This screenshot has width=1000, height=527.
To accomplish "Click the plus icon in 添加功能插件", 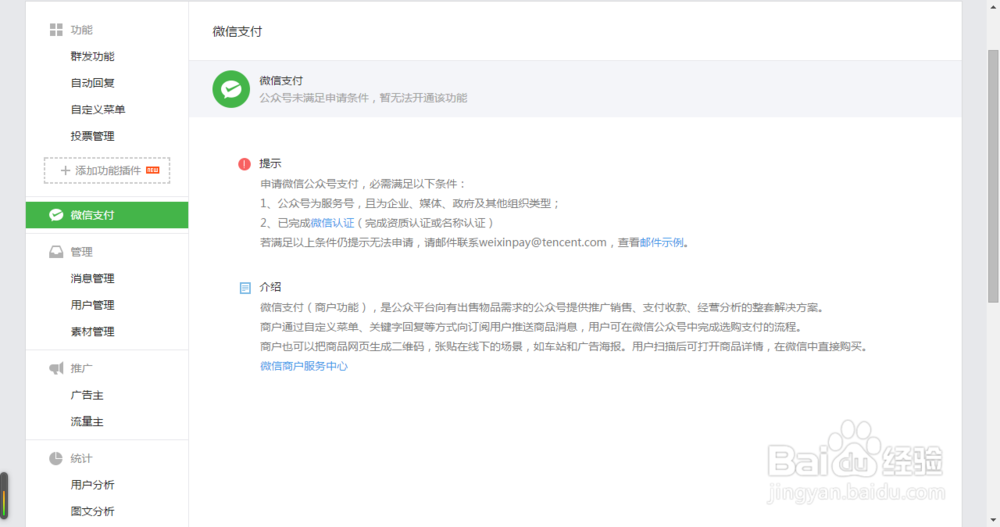I will pyautogui.click(x=65, y=170).
